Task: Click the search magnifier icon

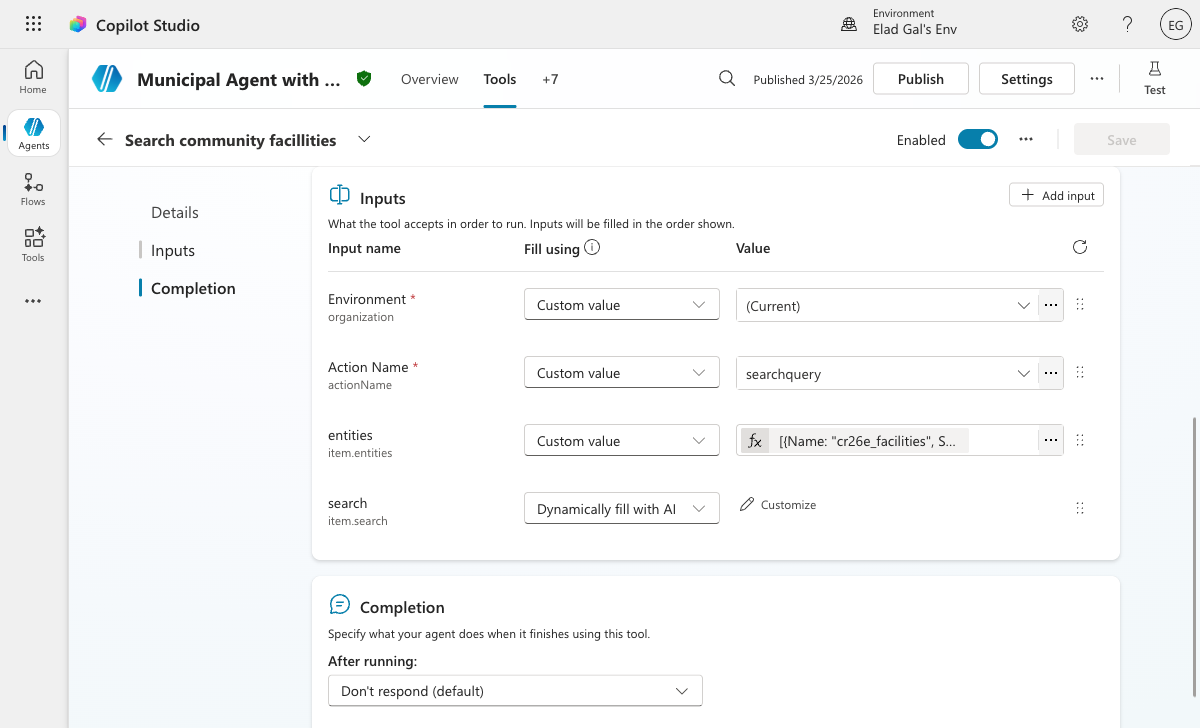Action: click(727, 79)
